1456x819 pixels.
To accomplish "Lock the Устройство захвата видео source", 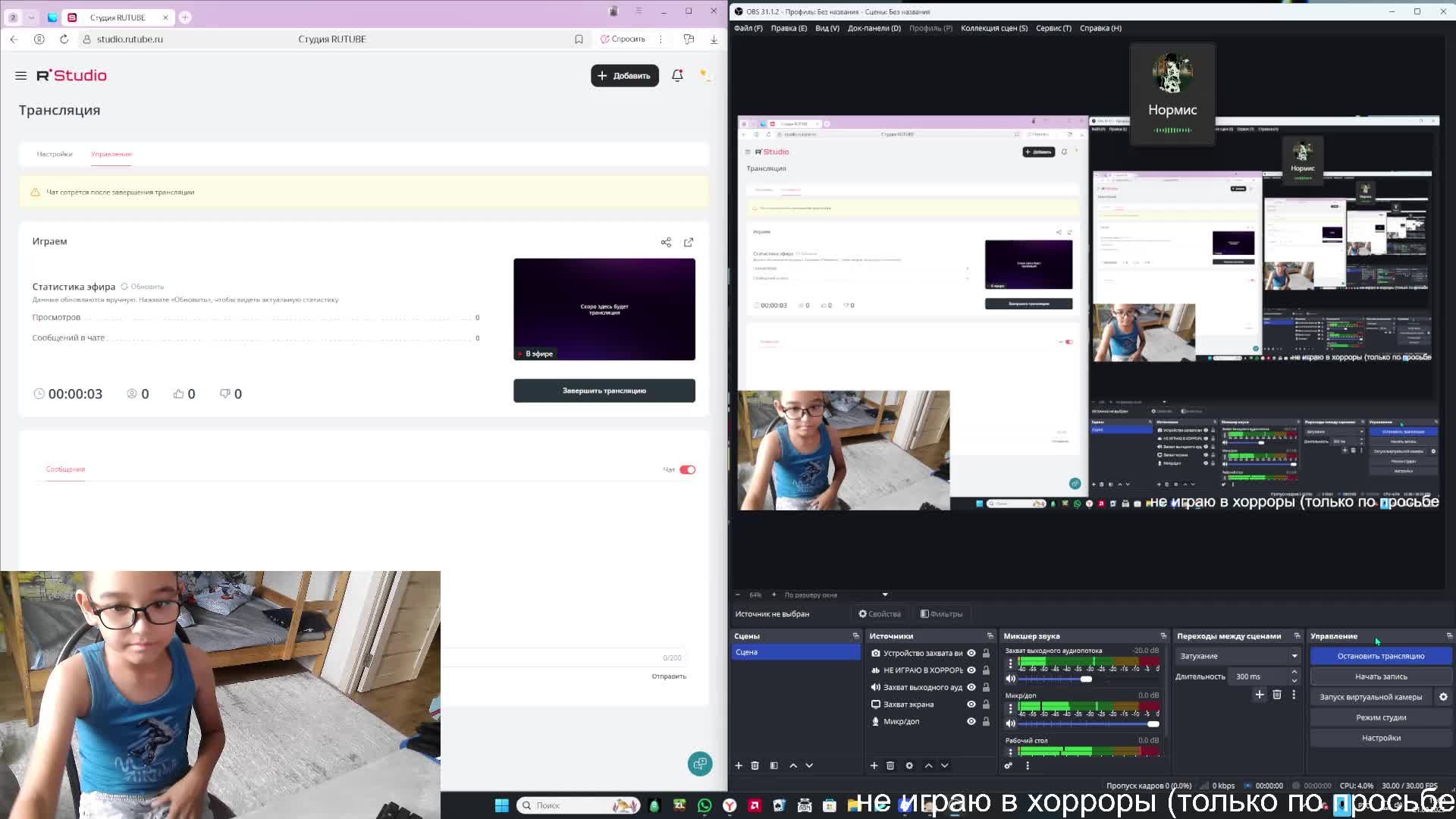I will (986, 653).
